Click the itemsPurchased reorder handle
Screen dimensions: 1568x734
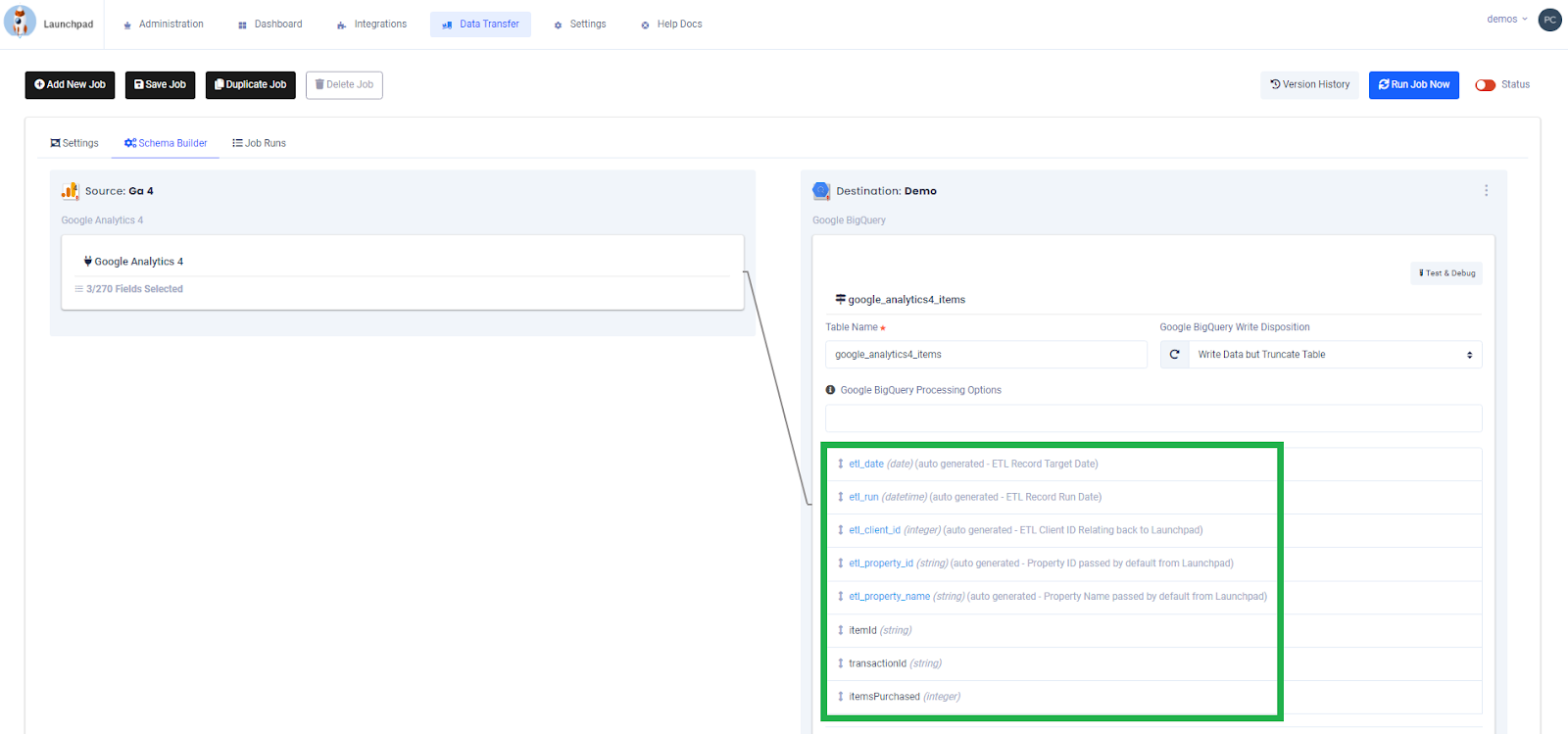841,697
